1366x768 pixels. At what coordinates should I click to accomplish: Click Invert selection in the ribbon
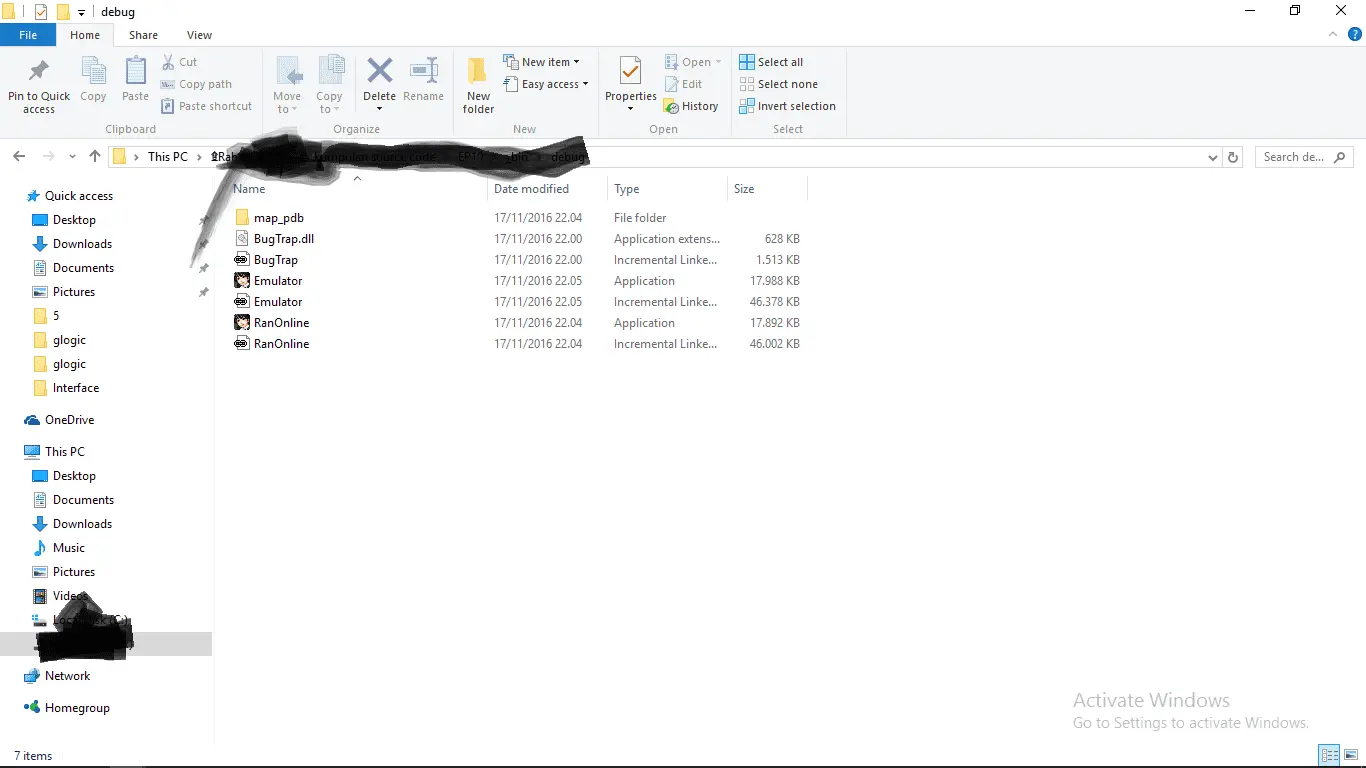coord(787,106)
